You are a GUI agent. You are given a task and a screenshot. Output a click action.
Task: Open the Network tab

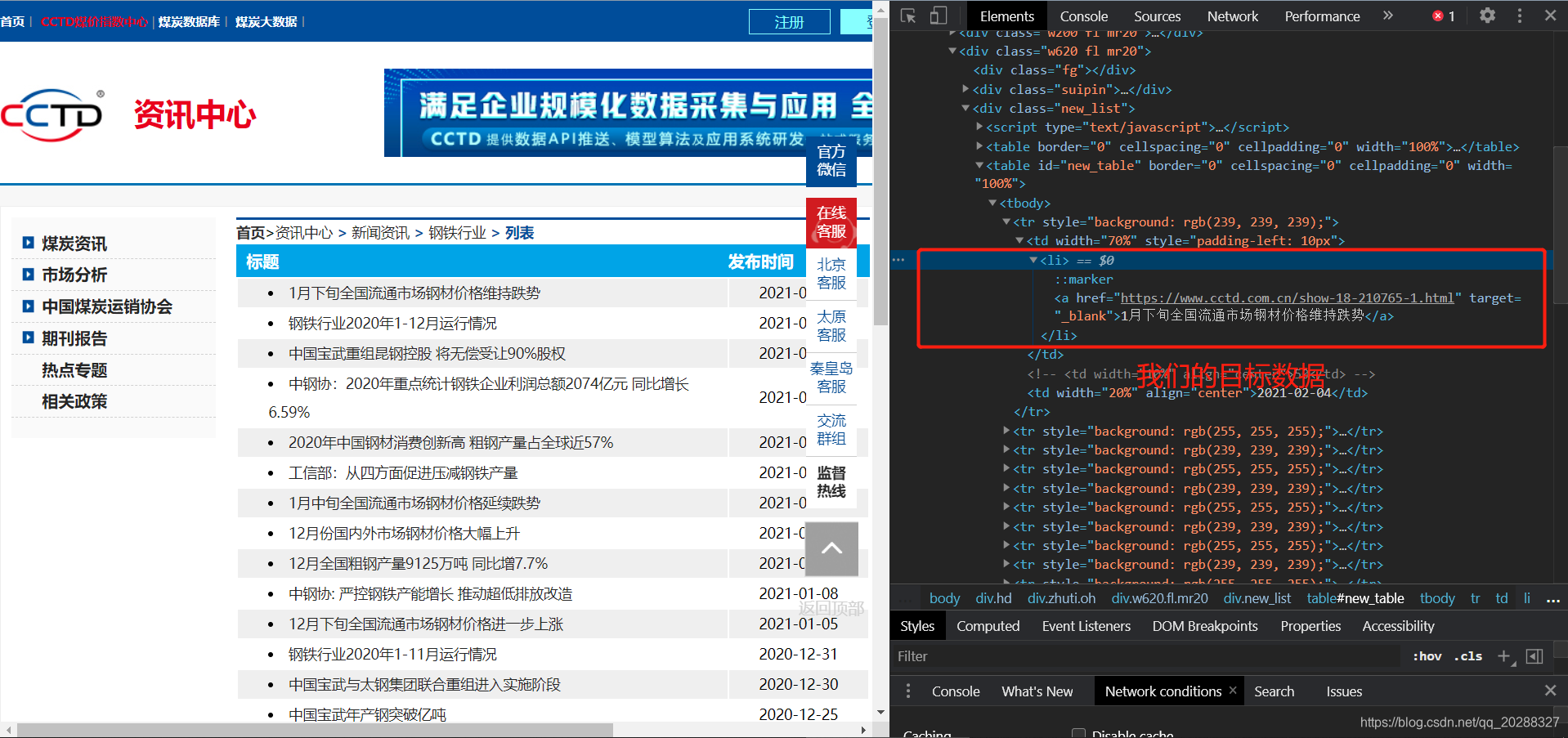tap(1233, 16)
